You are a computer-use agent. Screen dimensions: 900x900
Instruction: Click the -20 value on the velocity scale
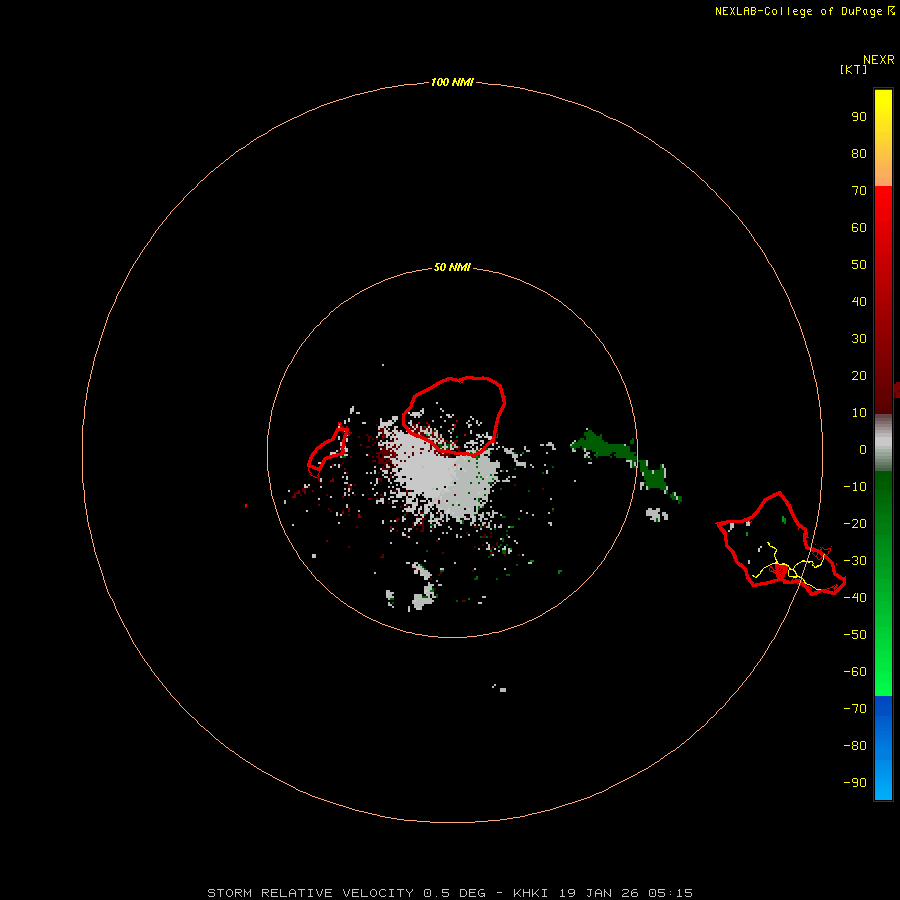pos(855,523)
